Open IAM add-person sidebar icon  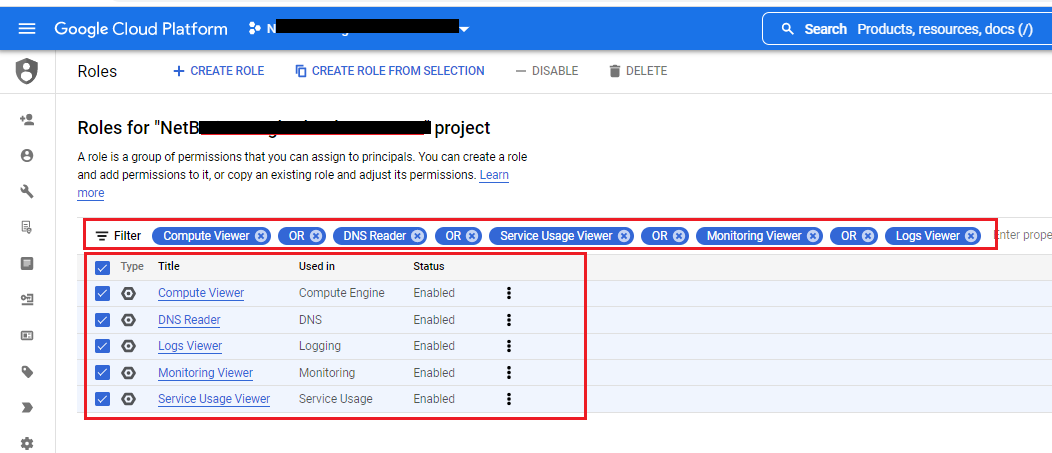(x=27, y=120)
